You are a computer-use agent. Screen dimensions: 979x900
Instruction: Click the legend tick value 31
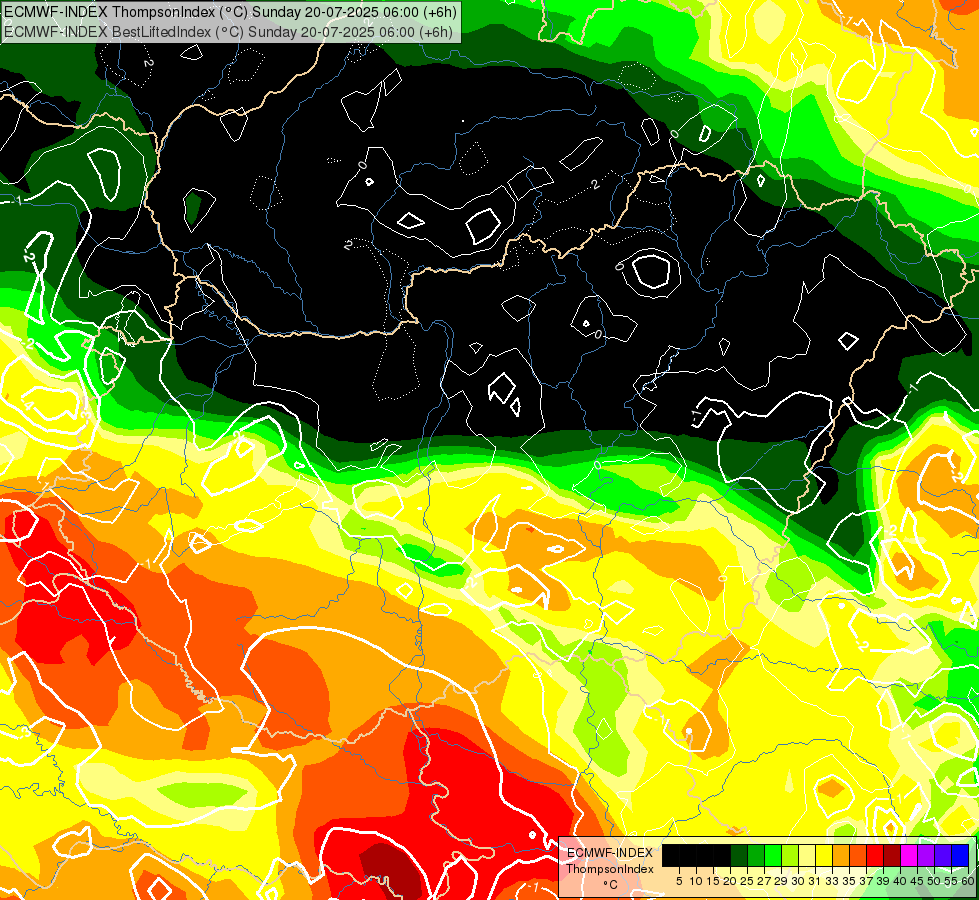coord(814,881)
